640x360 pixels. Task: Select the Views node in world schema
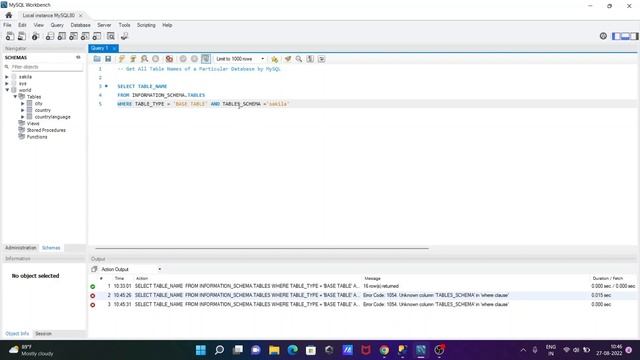coord(33,123)
